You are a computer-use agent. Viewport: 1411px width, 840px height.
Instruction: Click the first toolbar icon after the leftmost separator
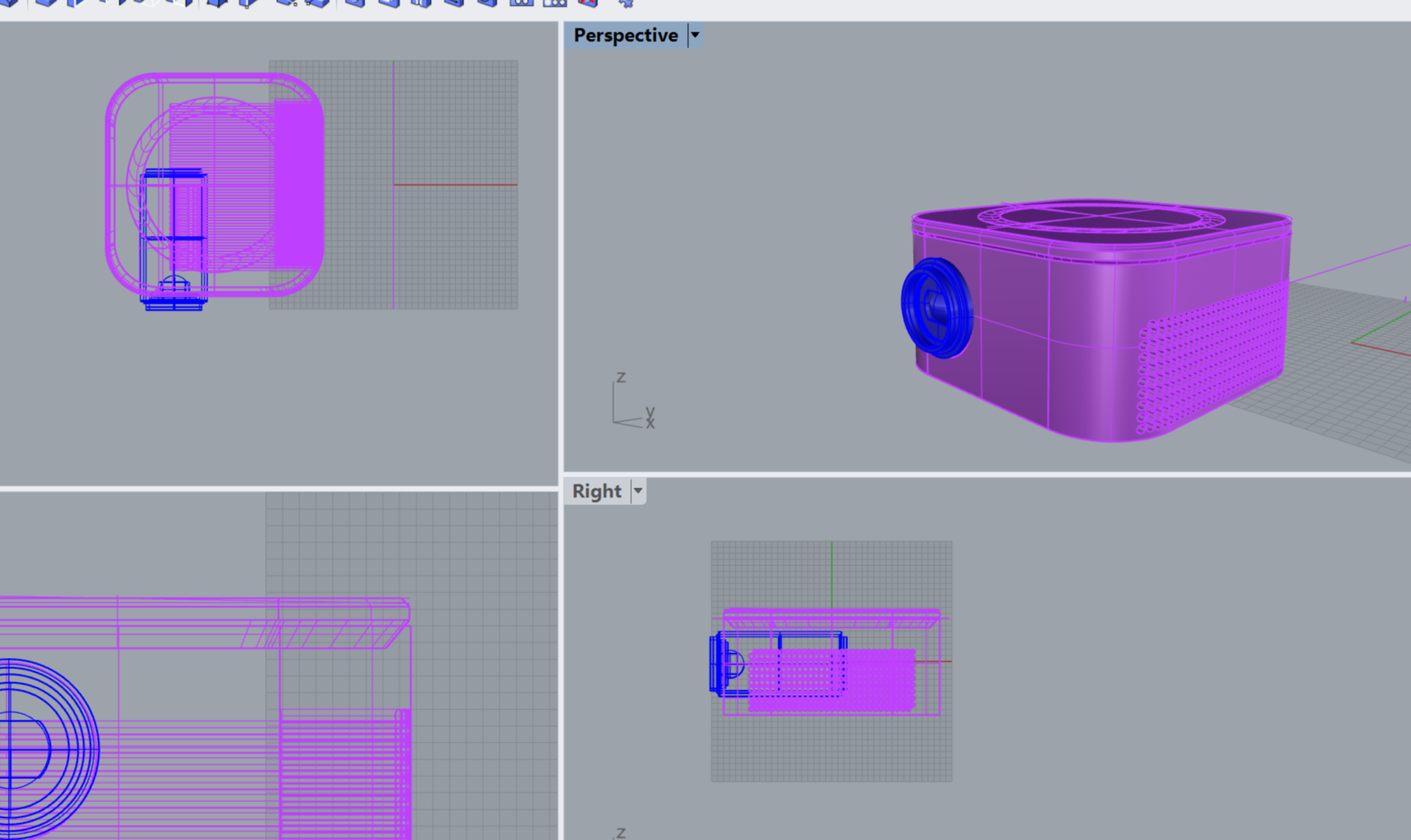(x=45, y=4)
